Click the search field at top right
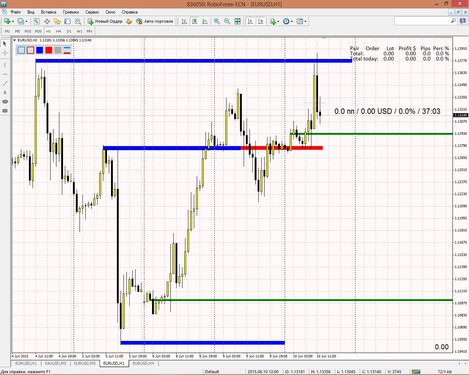The height and width of the screenshot is (375, 469). [423, 21]
